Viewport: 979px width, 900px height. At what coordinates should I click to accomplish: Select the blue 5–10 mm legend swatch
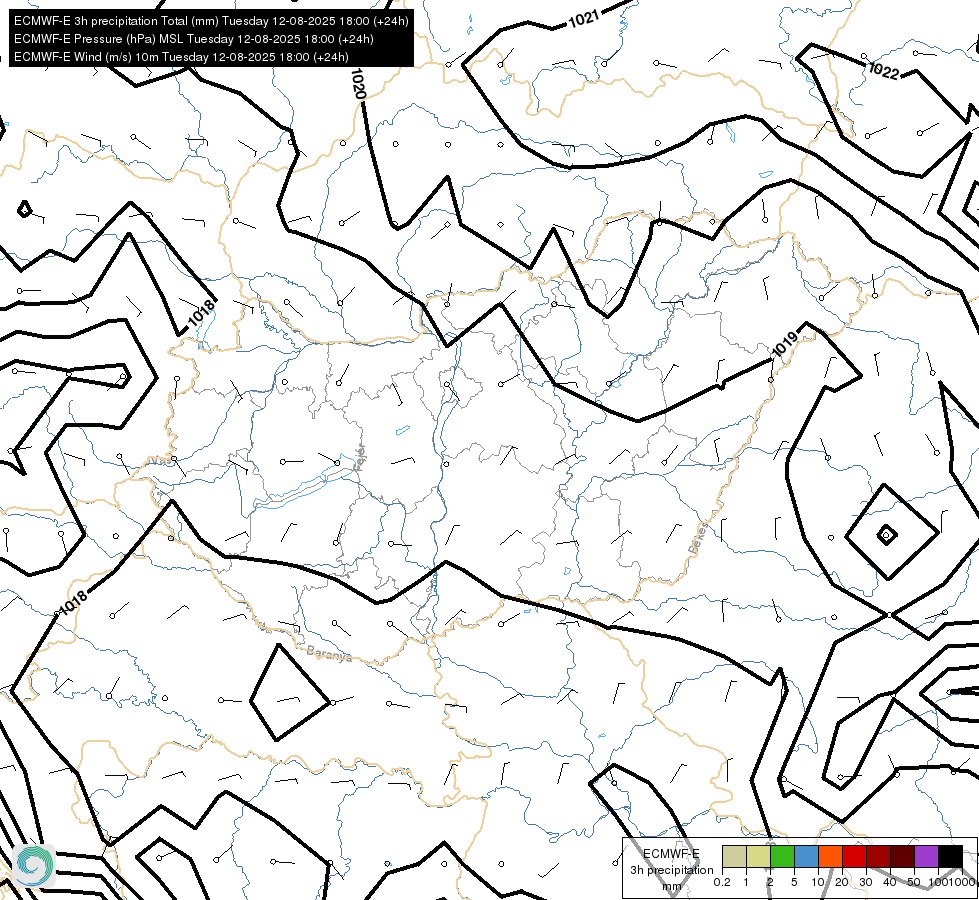point(806,856)
